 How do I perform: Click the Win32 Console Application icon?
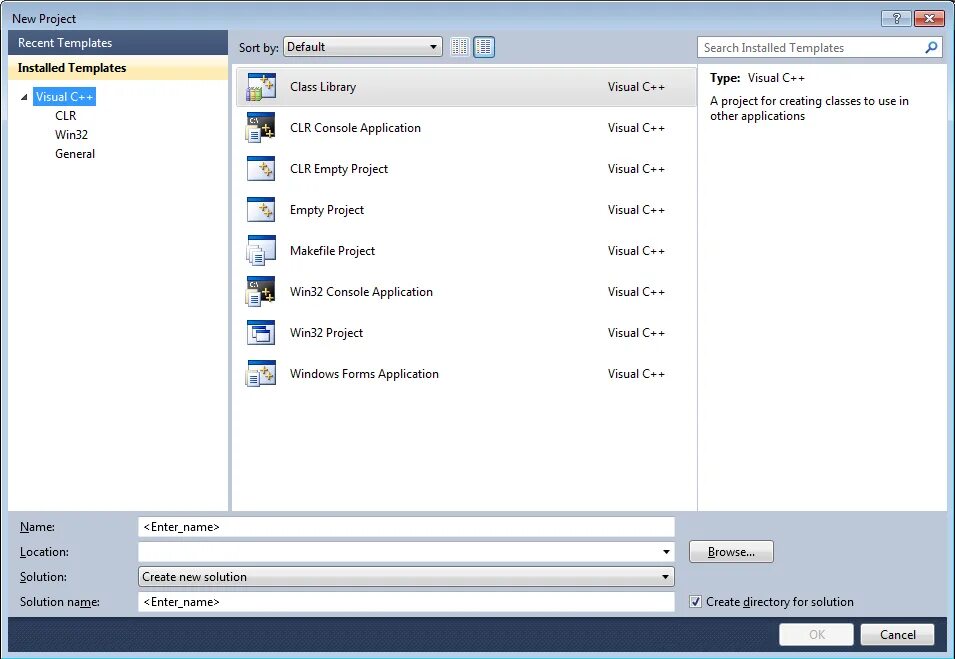tap(261, 292)
